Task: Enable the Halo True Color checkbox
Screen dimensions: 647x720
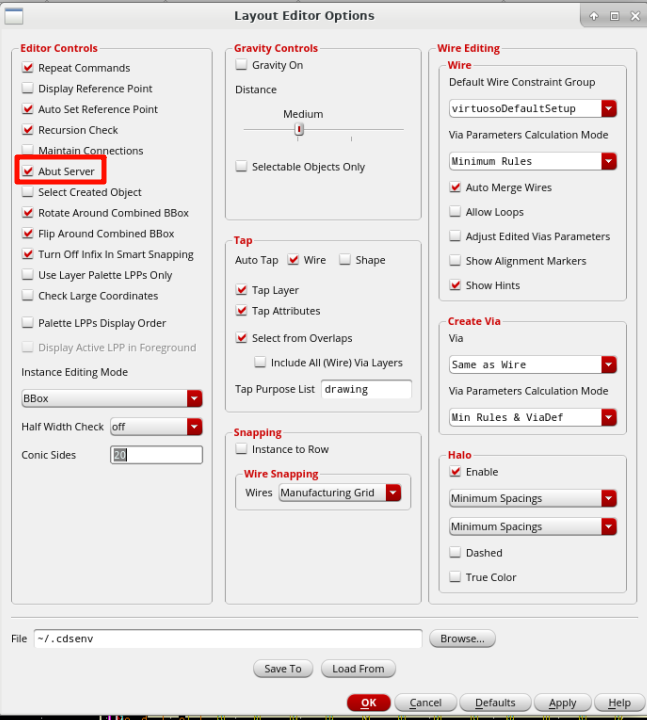Action: click(455, 577)
